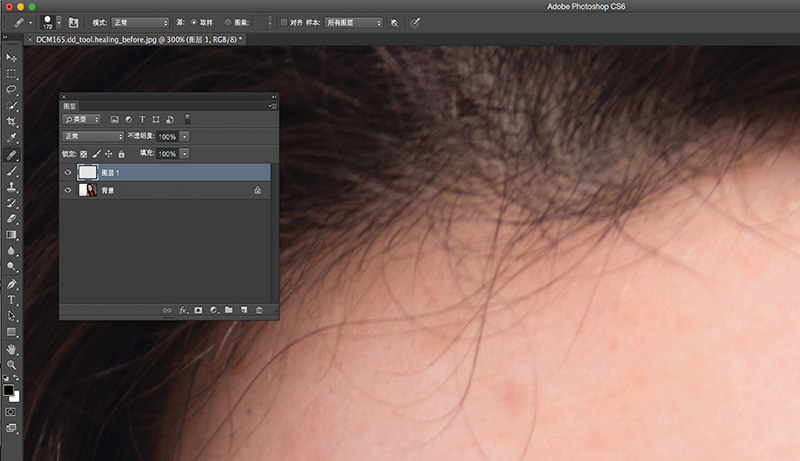Click the 不透明度 opacity value field

point(167,136)
